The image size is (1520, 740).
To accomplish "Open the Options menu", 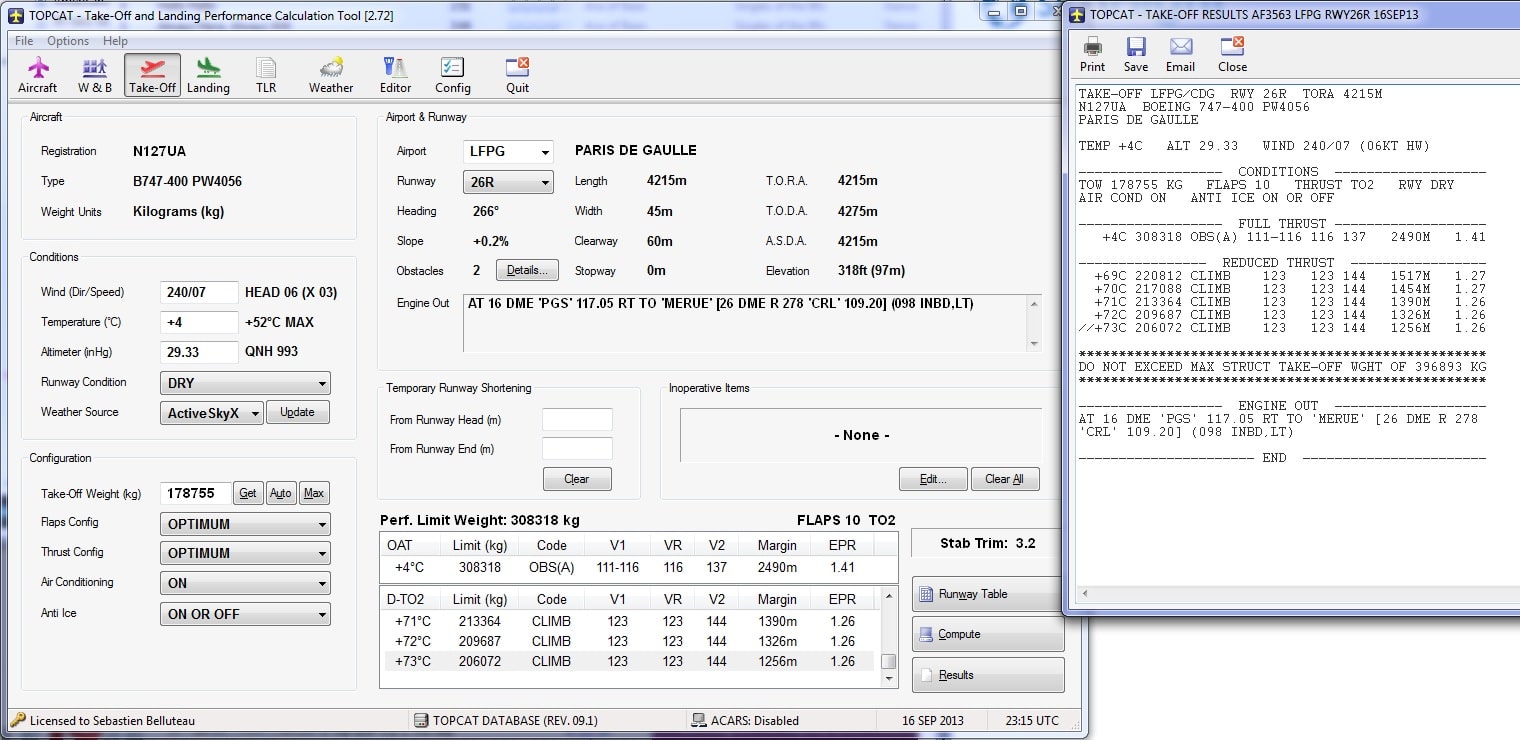I will [x=68, y=41].
